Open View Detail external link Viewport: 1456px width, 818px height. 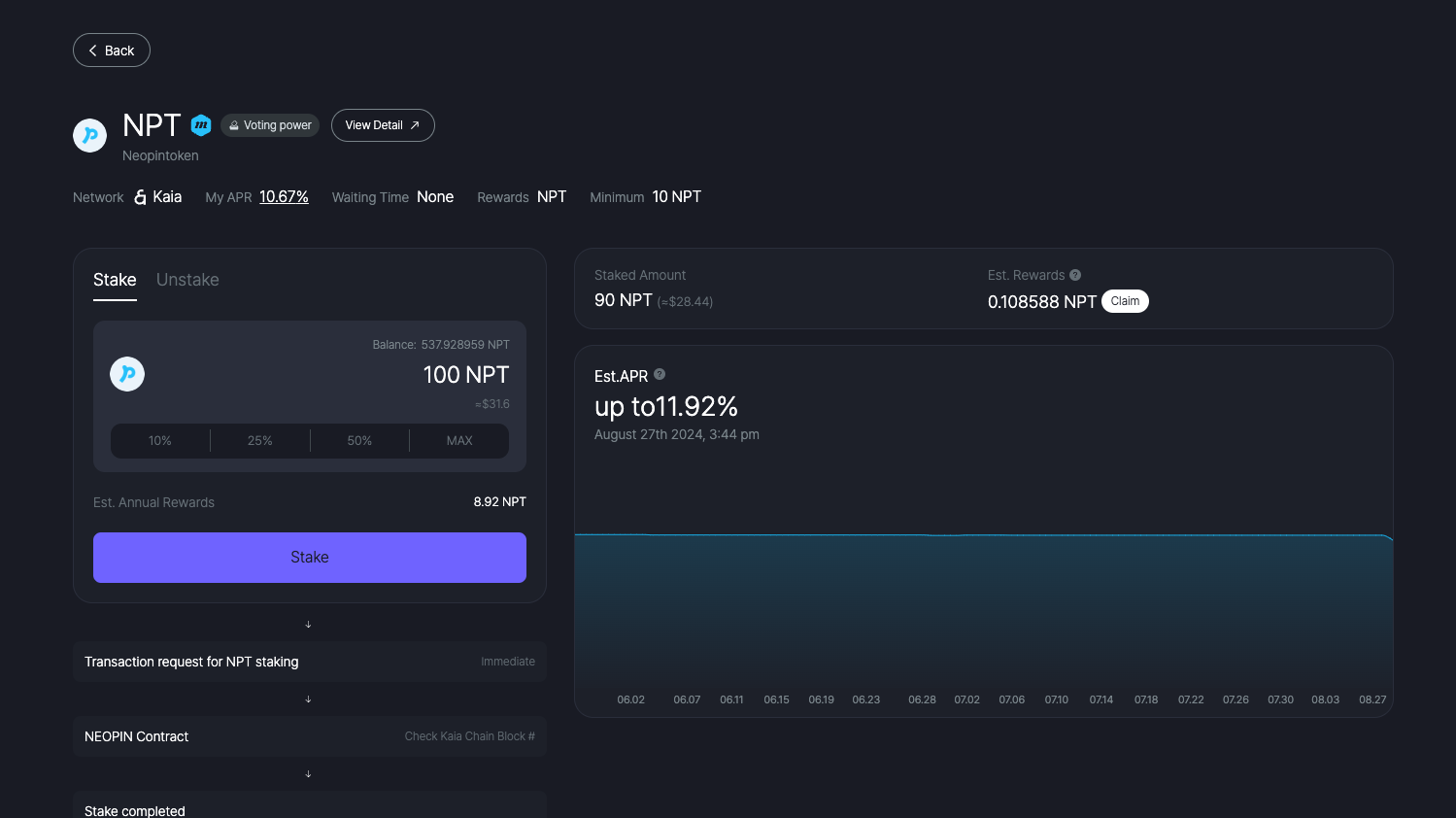(383, 125)
